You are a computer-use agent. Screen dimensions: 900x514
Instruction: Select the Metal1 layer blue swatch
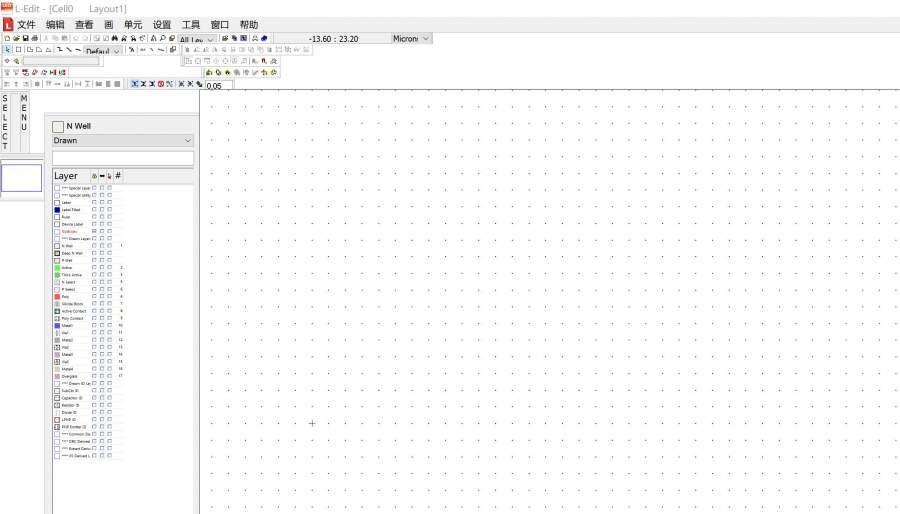click(57, 325)
